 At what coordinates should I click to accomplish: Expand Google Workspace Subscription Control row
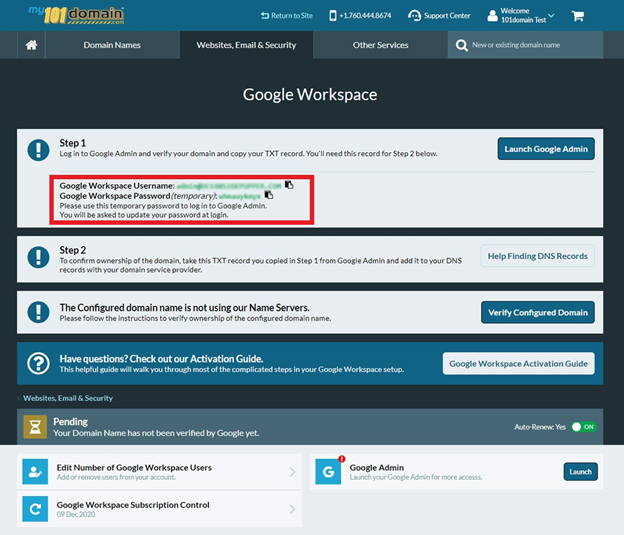point(292,509)
